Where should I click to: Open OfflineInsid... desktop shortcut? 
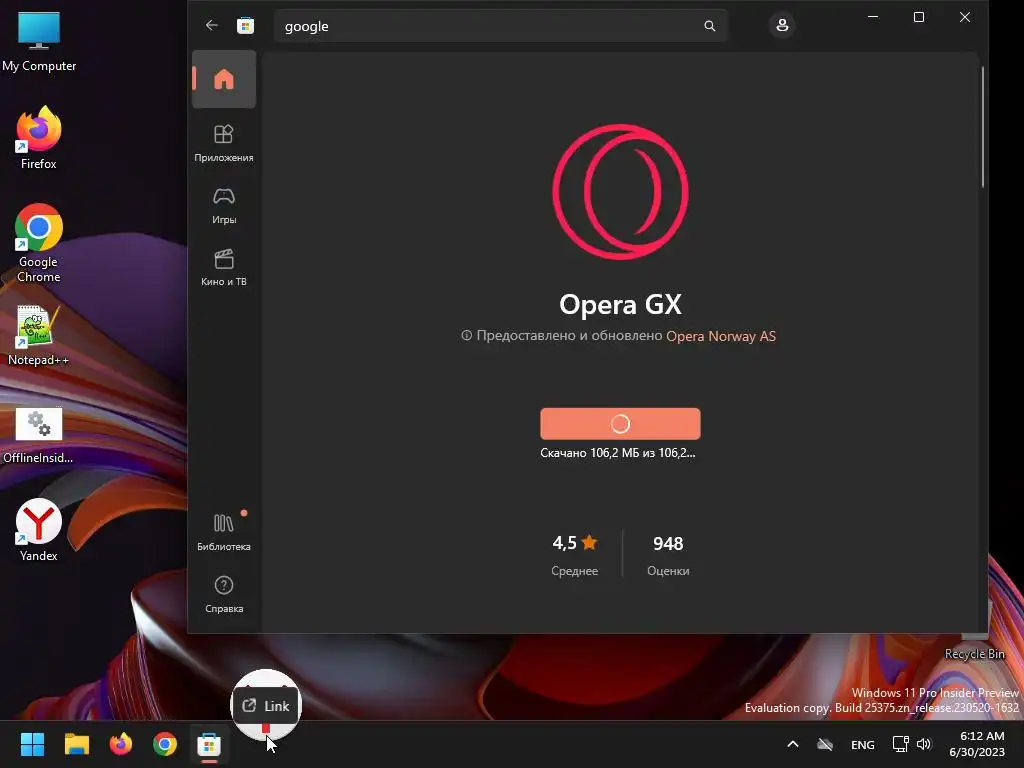tap(39, 434)
